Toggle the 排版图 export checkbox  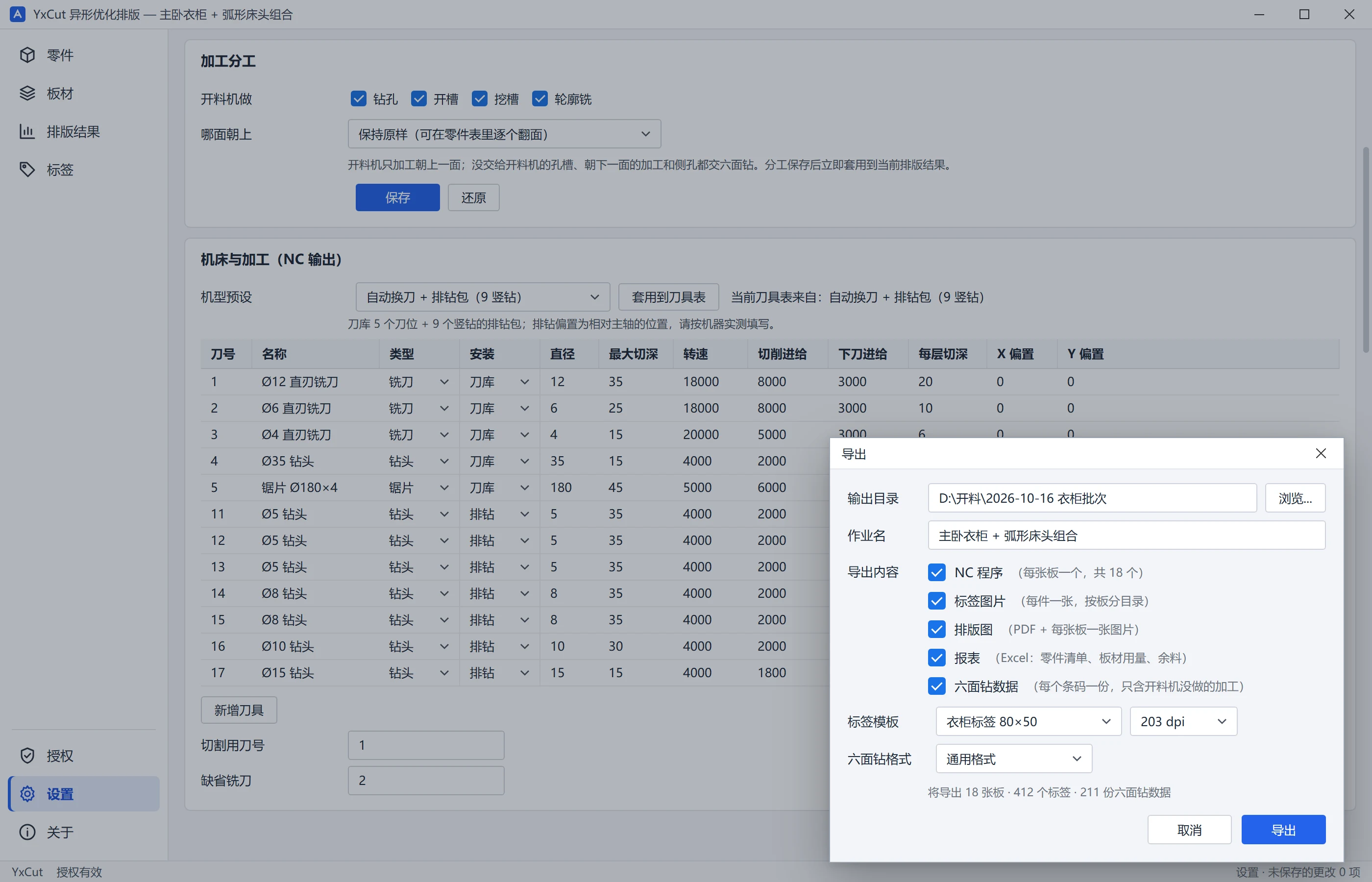[x=937, y=630]
